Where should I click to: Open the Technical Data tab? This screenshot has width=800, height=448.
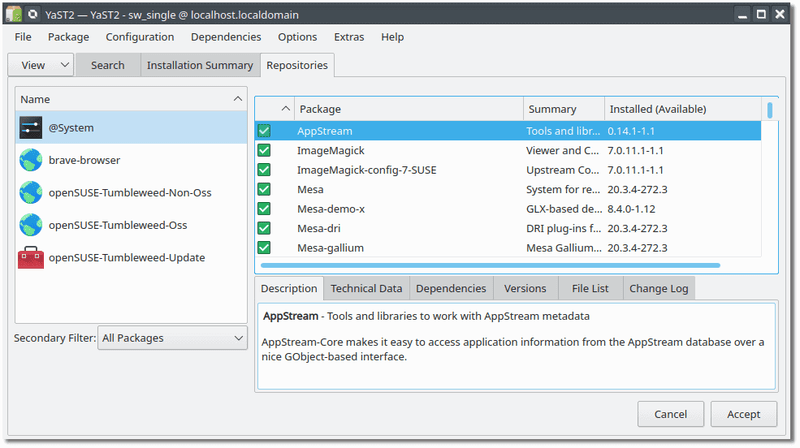(x=366, y=288)
